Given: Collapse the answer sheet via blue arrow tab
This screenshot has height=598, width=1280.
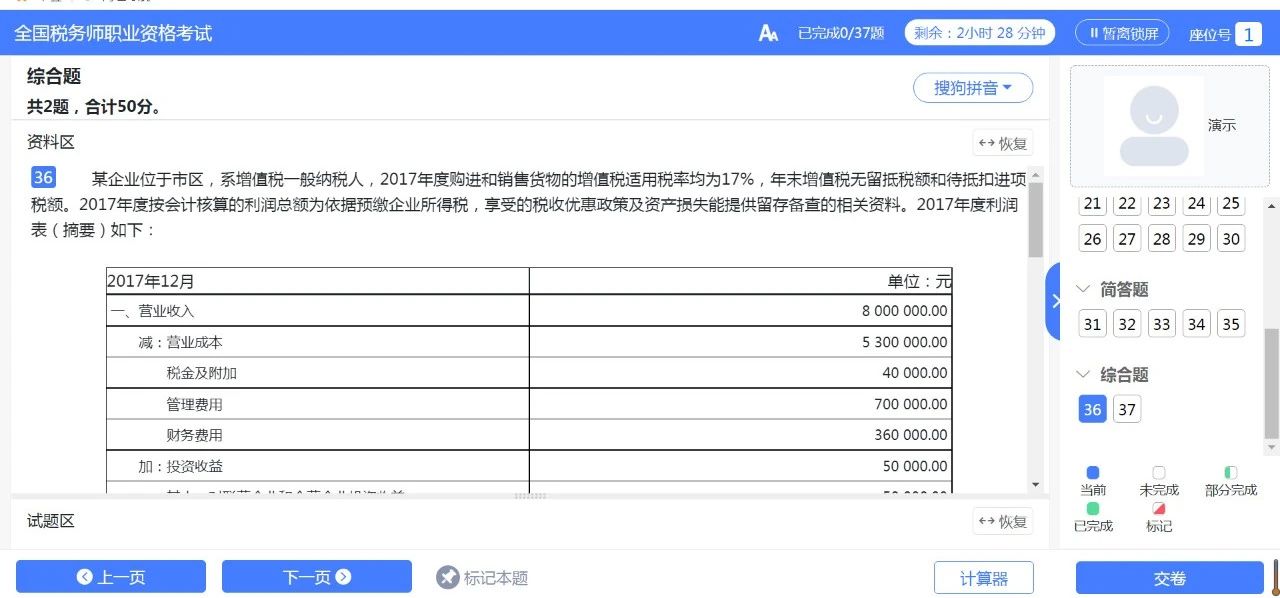Looking at the screenshot, I should (1057, 300).
